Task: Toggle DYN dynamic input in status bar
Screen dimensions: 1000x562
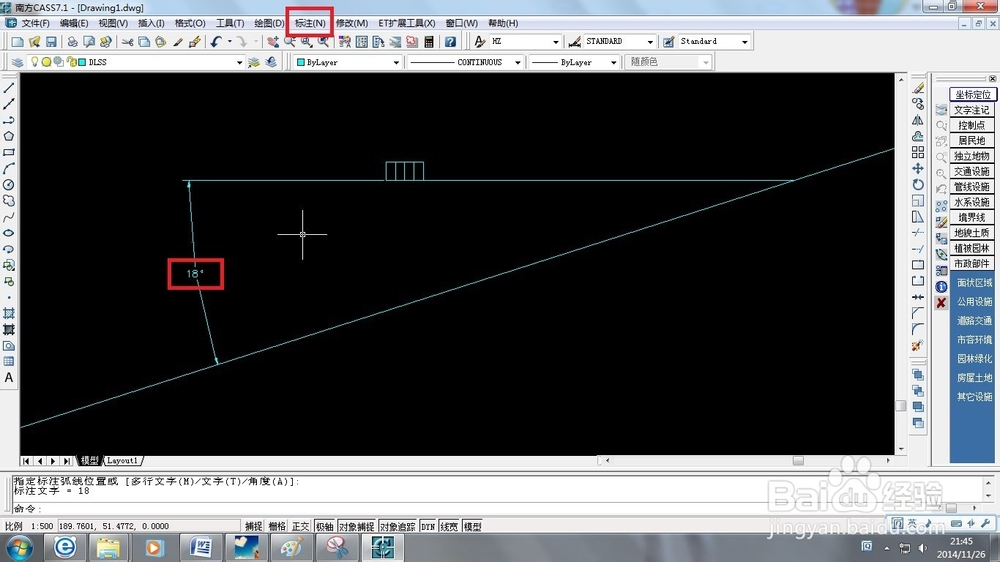Action: [428, 526]
